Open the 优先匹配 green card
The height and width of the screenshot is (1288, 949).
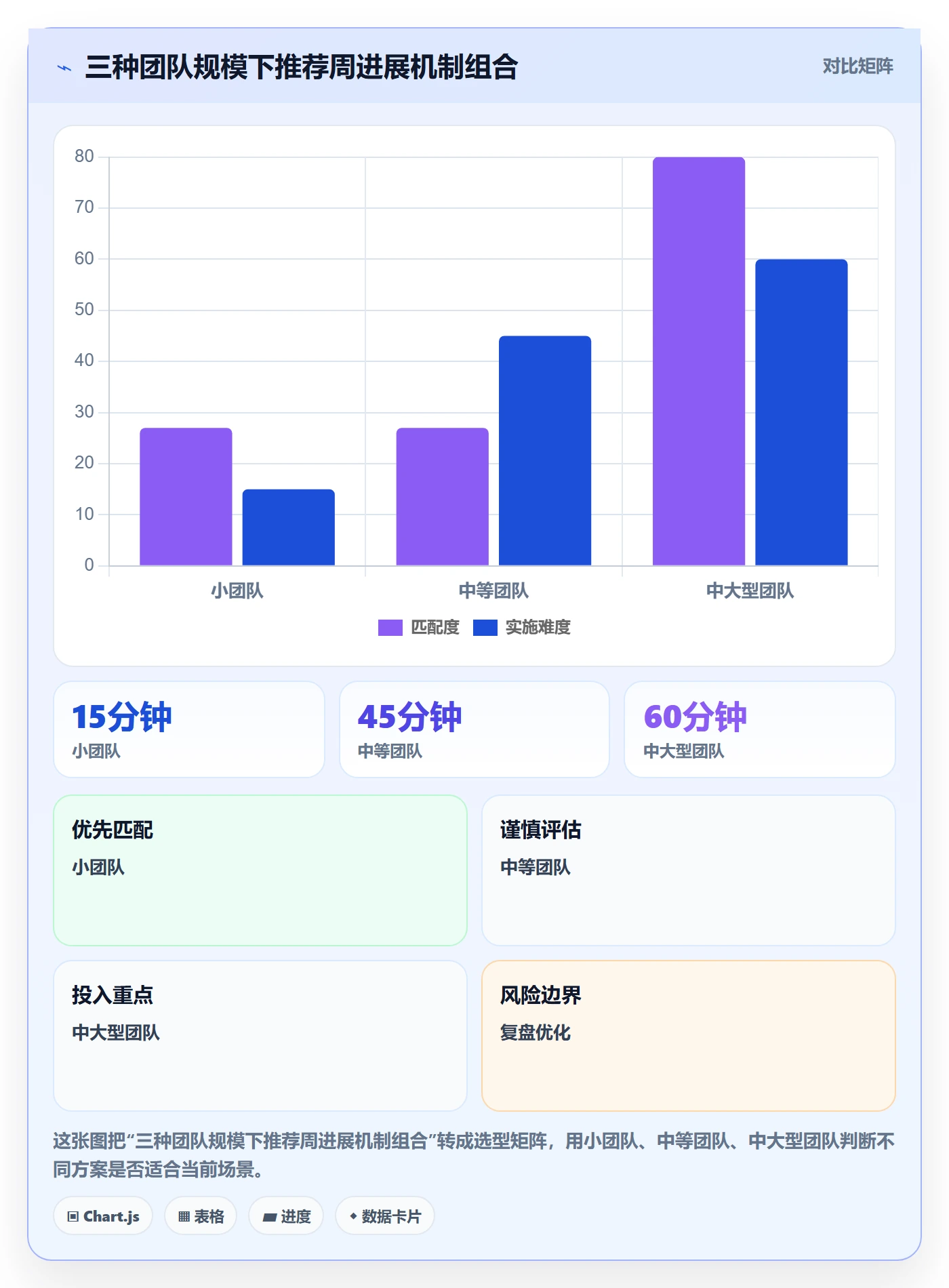260,870
